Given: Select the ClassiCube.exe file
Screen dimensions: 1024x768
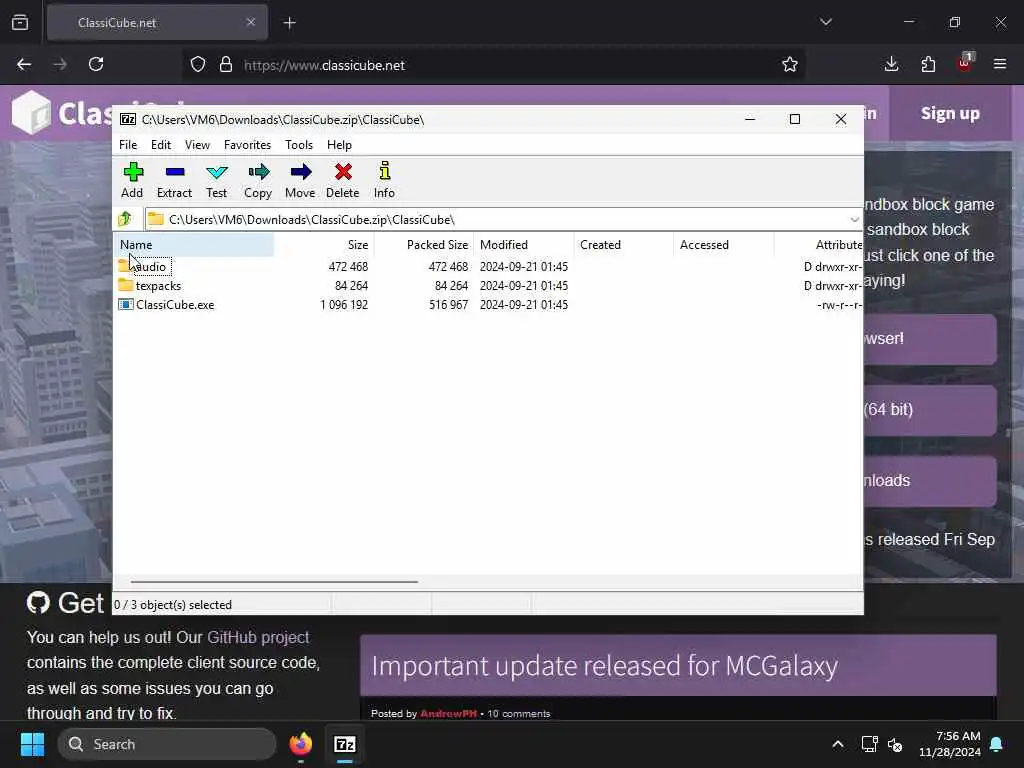Looking at the screenshot, I should click(166, 304).
